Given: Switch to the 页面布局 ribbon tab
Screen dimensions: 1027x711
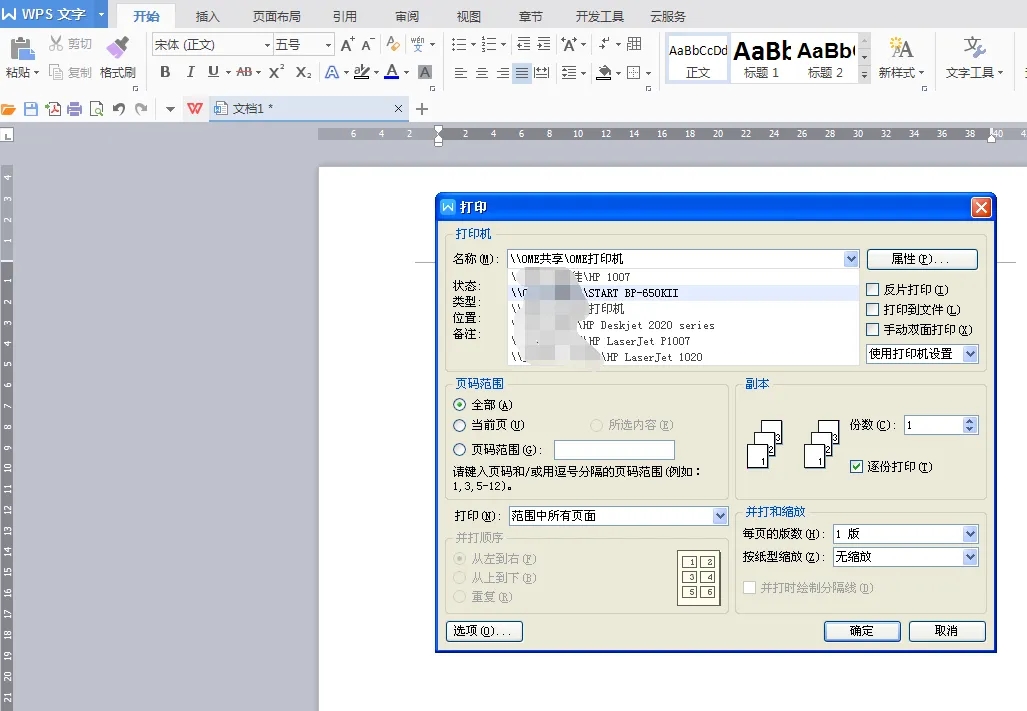Looking at the screenshot, I should (276, 16).
